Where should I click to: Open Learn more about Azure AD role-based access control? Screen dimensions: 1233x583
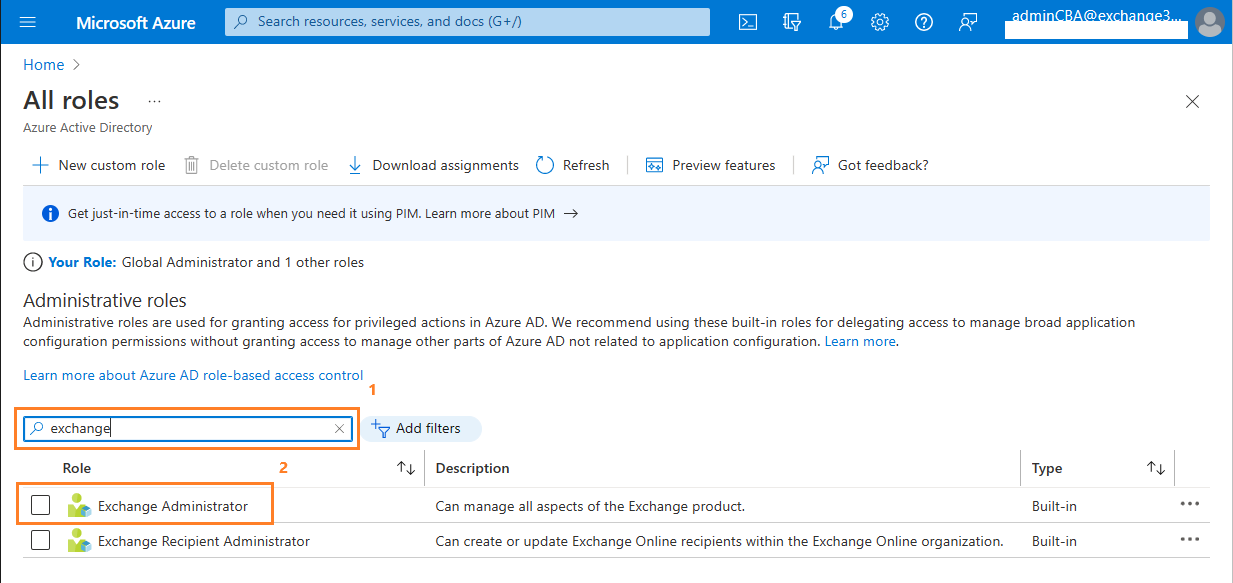tap(193, 375)
